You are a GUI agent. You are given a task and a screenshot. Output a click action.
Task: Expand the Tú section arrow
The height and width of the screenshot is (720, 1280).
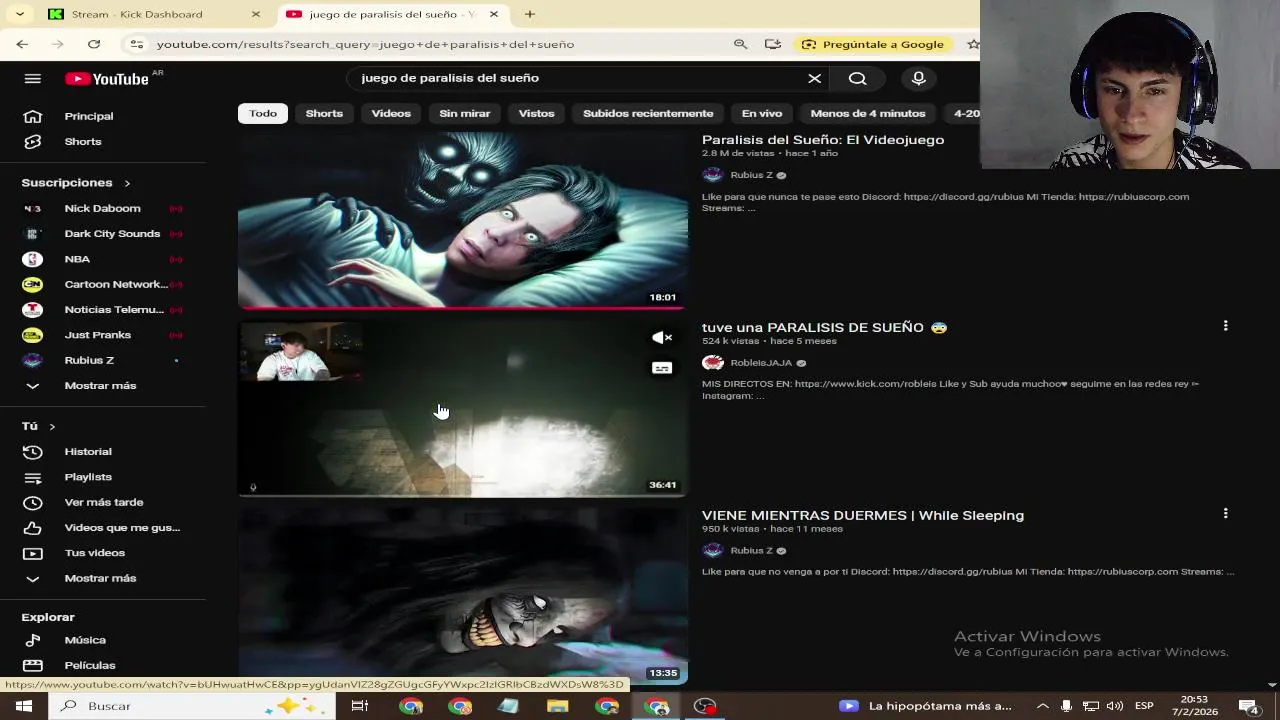pyautogui.click(x=52, y=427)
